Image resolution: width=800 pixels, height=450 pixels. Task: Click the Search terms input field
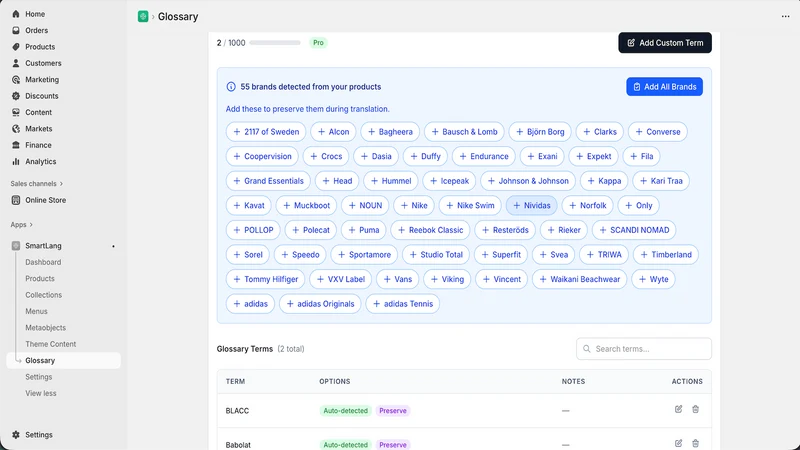(x=644, y=349)
